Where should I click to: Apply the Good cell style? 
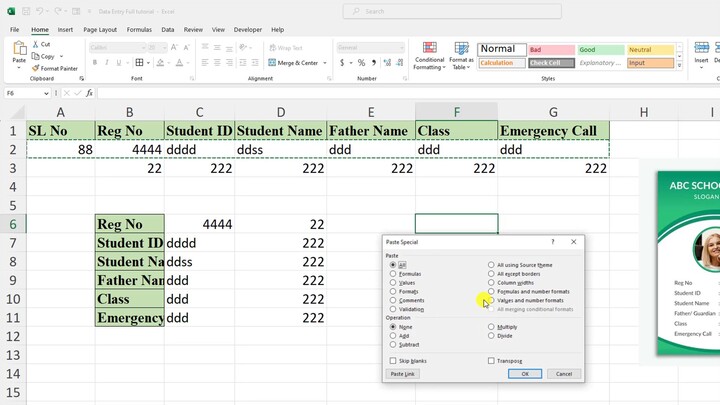(x=601, y=50)
